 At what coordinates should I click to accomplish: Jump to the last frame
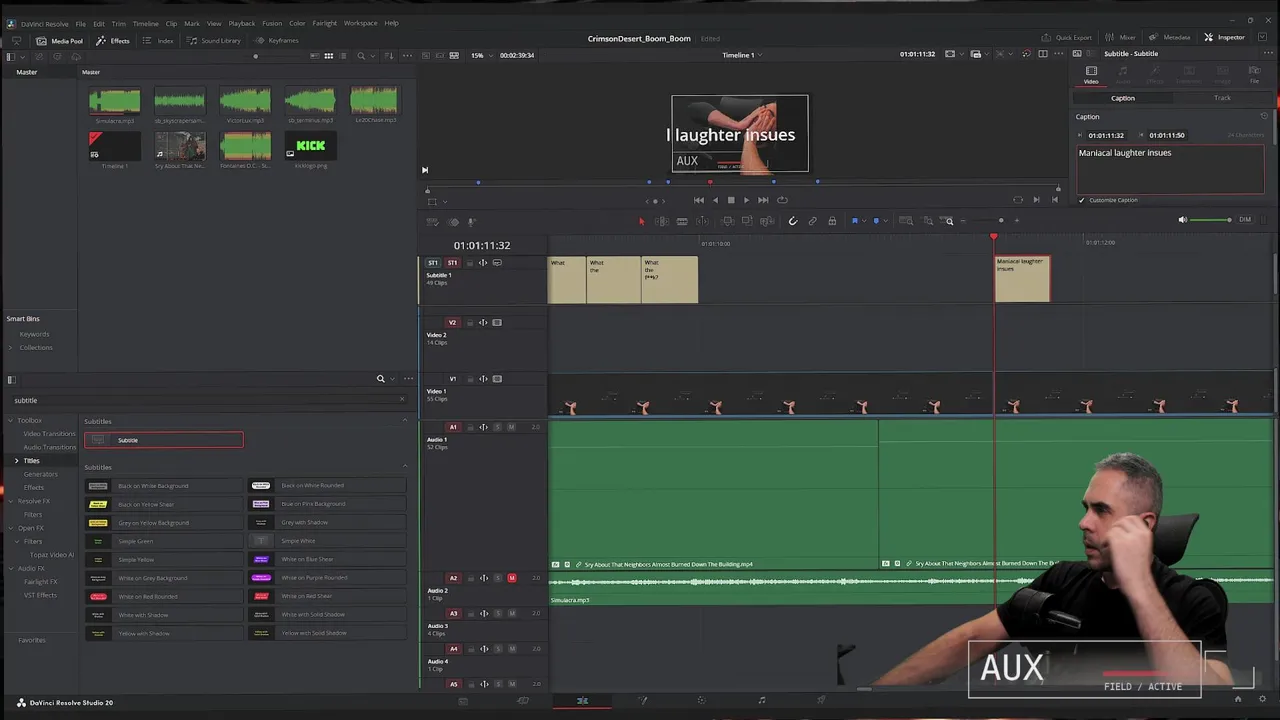pyautogui.click(x=763, y=200)
